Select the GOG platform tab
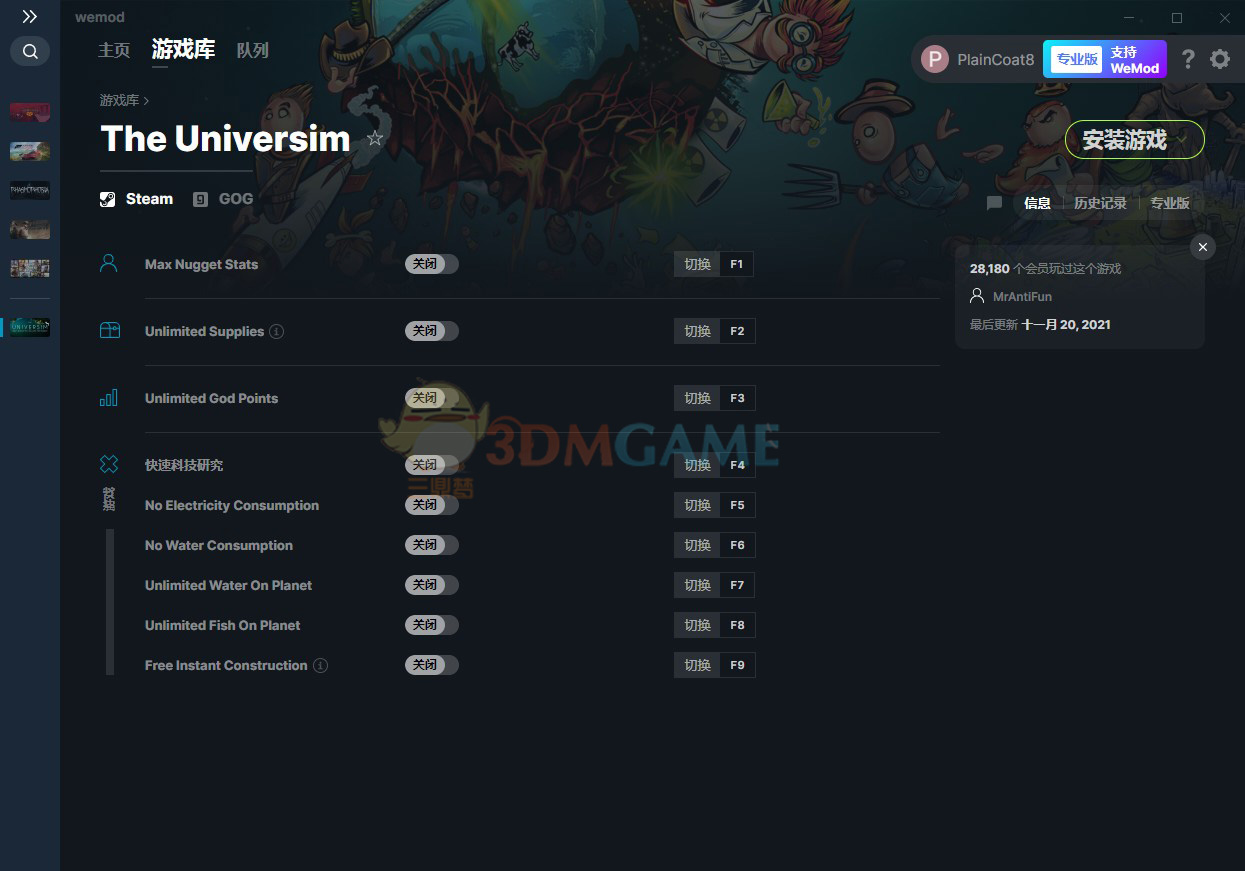This screenshot has width=1245, height=871. coord(223,199)
